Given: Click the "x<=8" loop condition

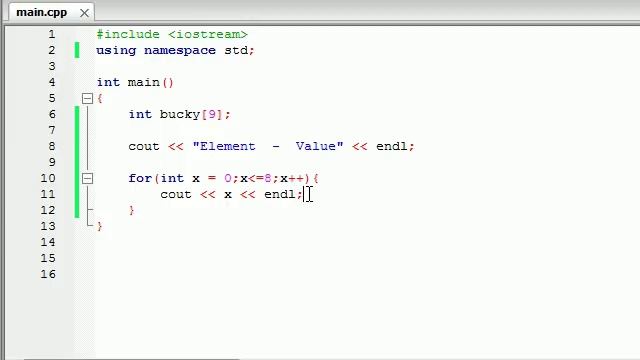Looking at the screenshot, I should [256, 178].
